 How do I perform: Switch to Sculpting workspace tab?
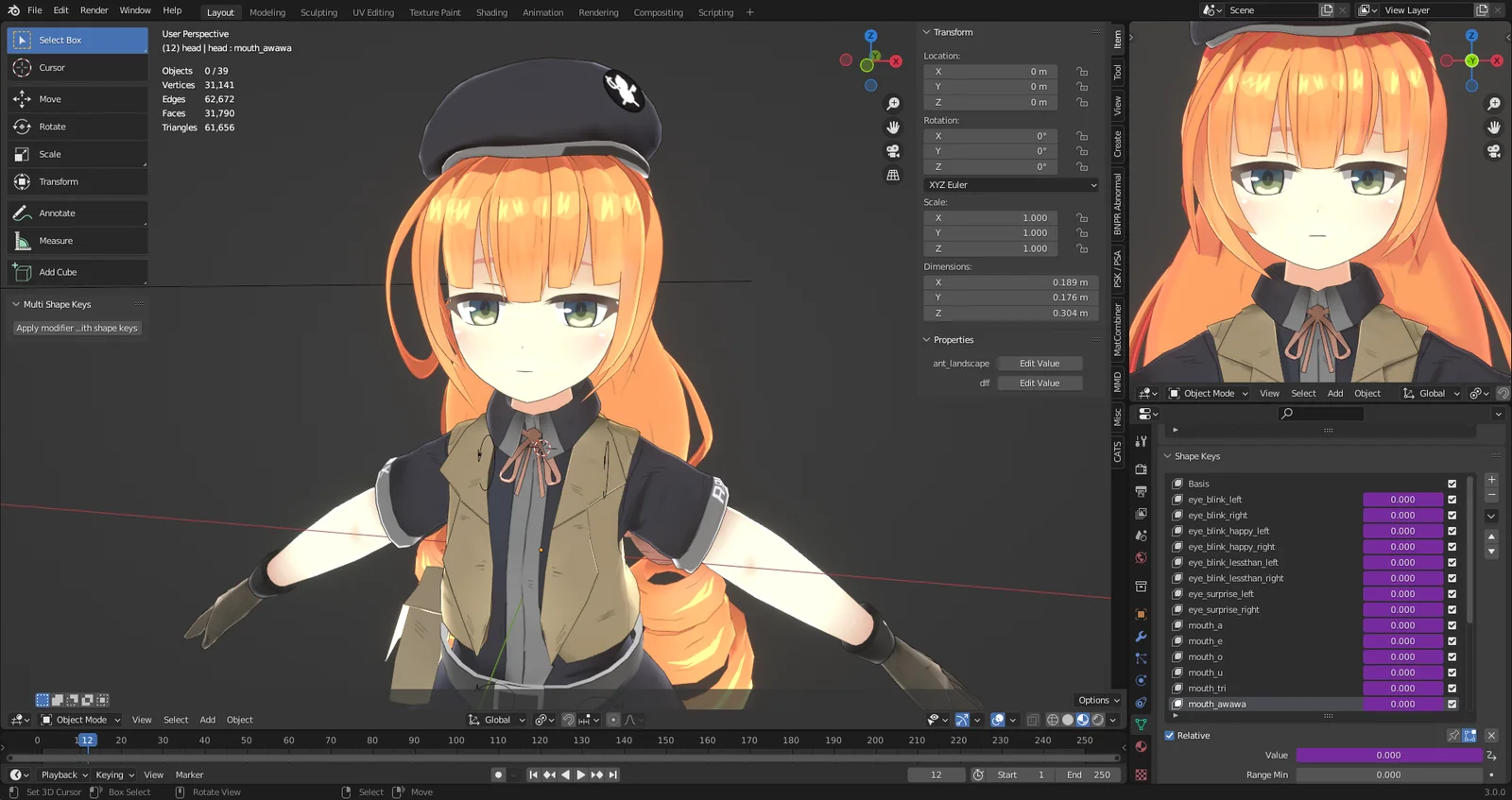point(318,12)
